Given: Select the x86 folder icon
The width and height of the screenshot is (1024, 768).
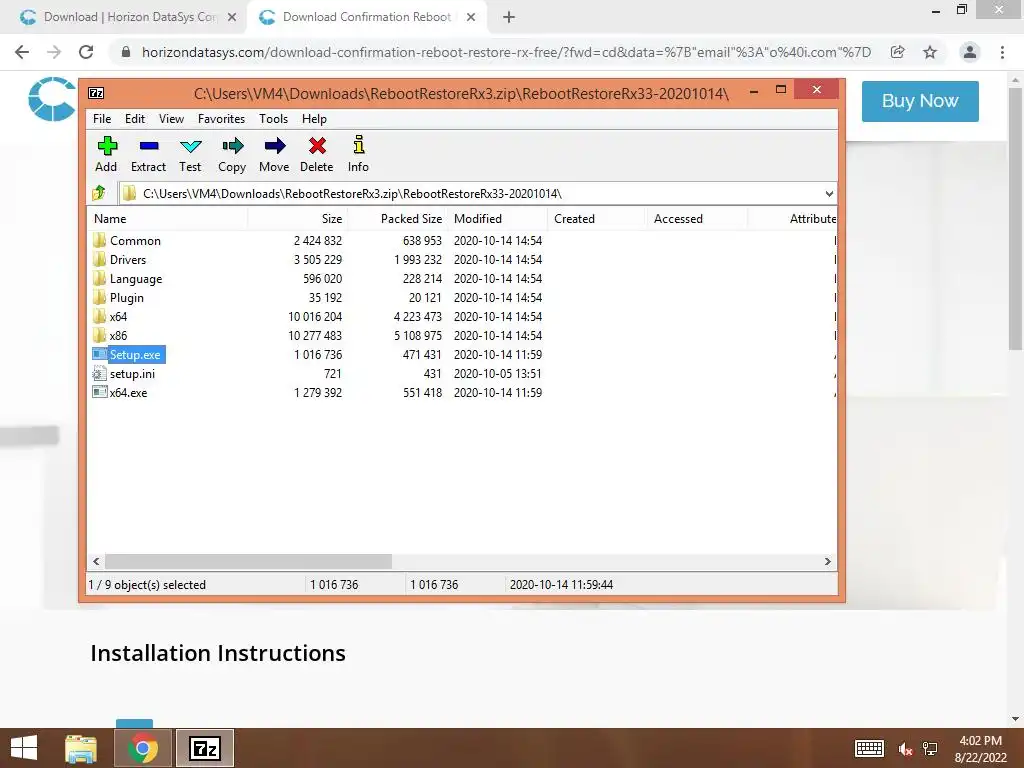Looking at the screenshot, I should tap(99, 335).
